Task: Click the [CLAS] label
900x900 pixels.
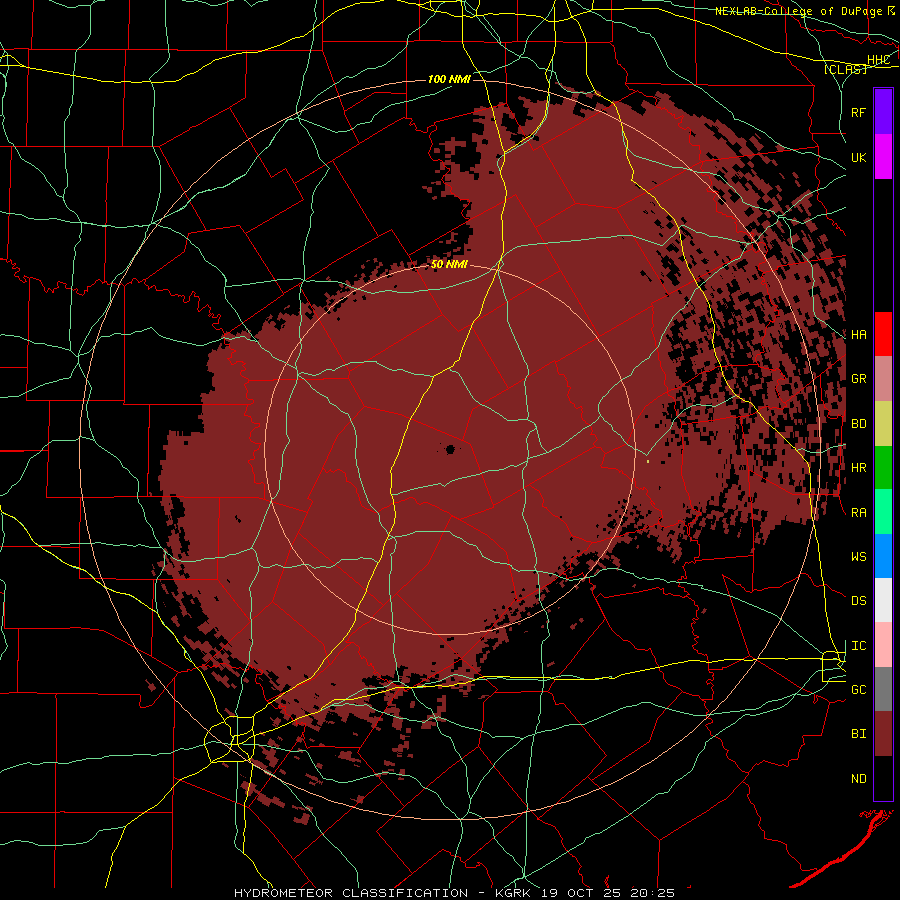Action: [x=845, y=69]
